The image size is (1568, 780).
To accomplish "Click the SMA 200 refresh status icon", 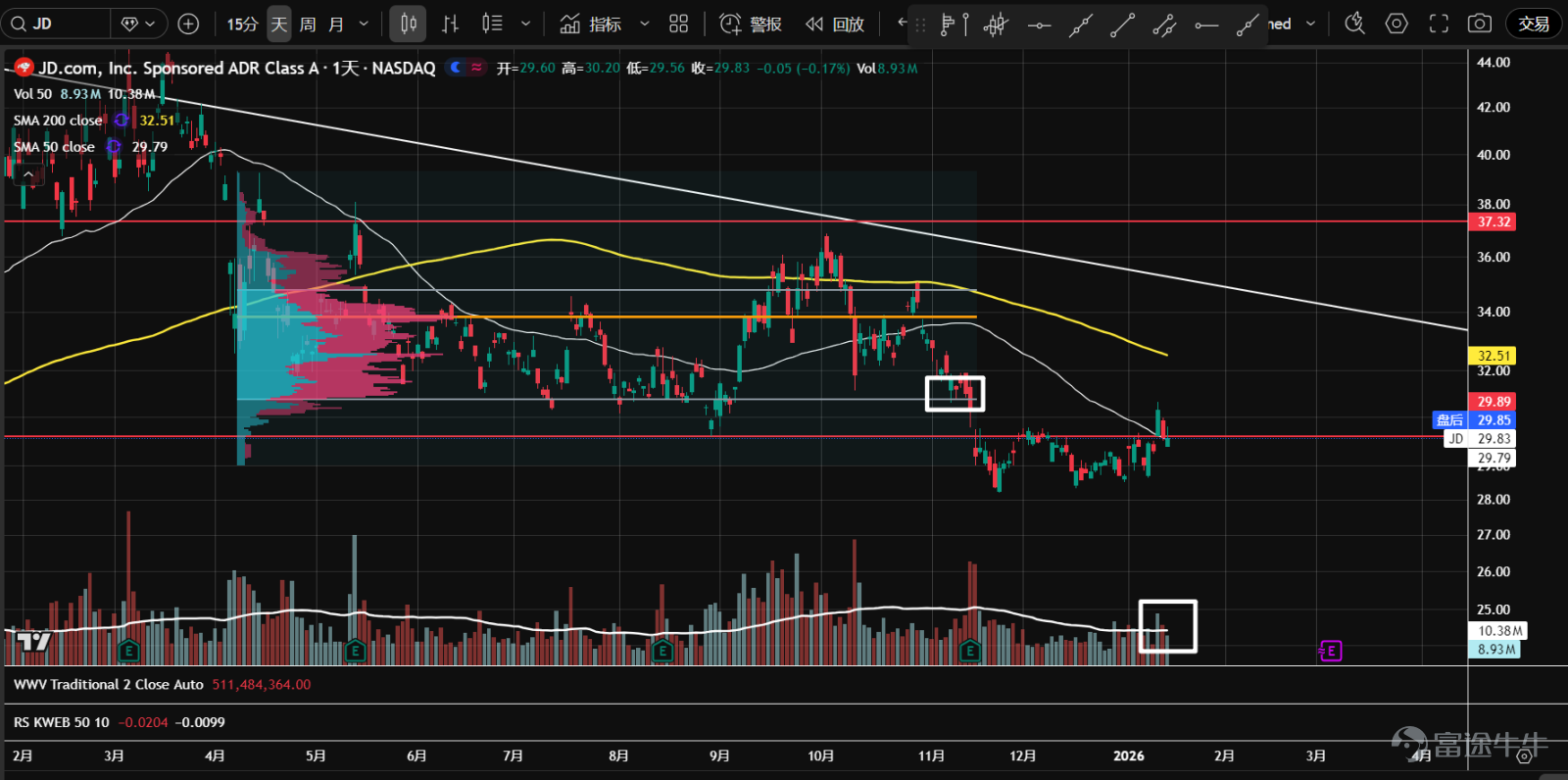I will pyautogui.click(x=122, y=120).
